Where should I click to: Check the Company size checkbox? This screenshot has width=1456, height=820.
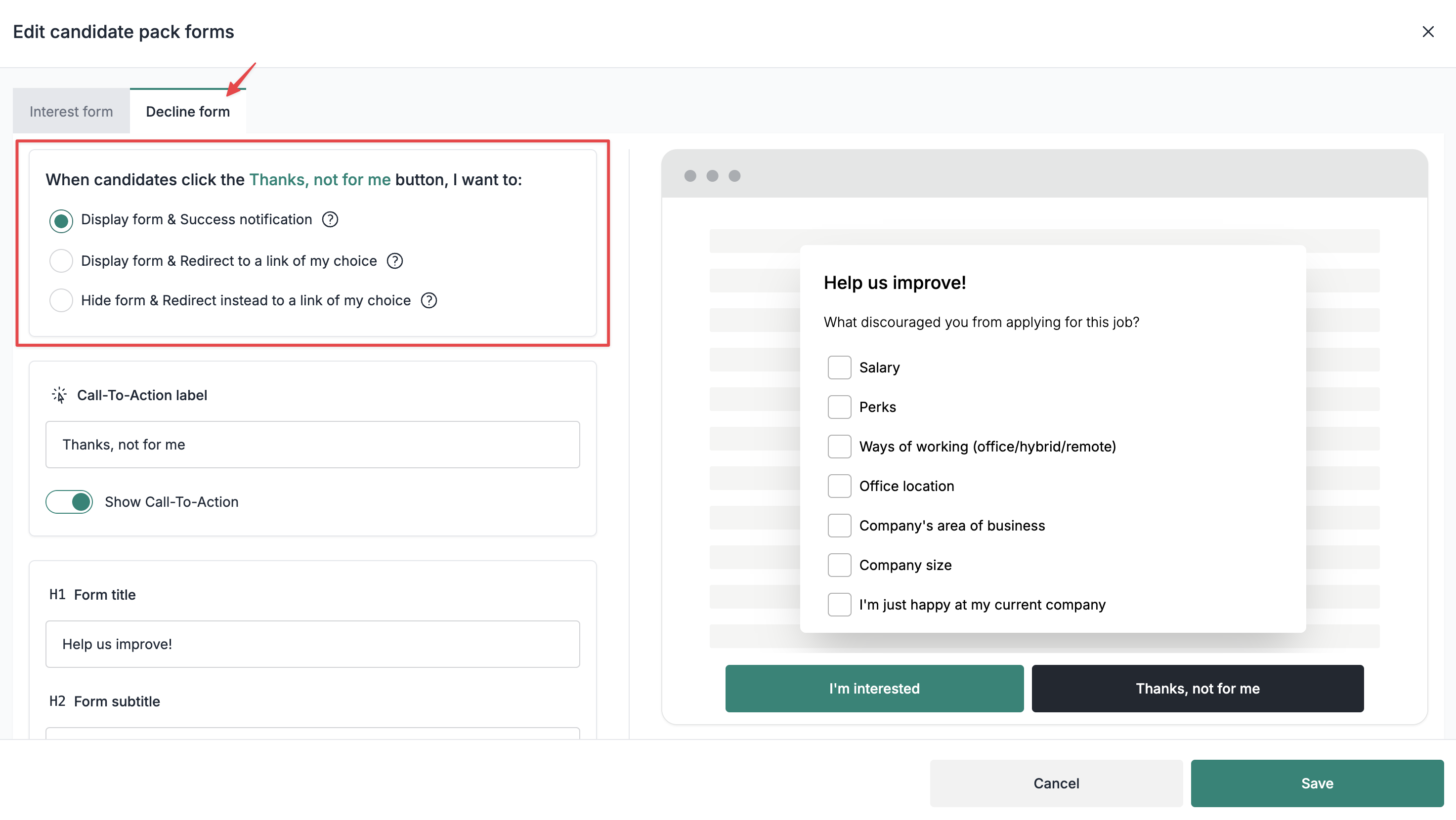click(x=839, y=565)
